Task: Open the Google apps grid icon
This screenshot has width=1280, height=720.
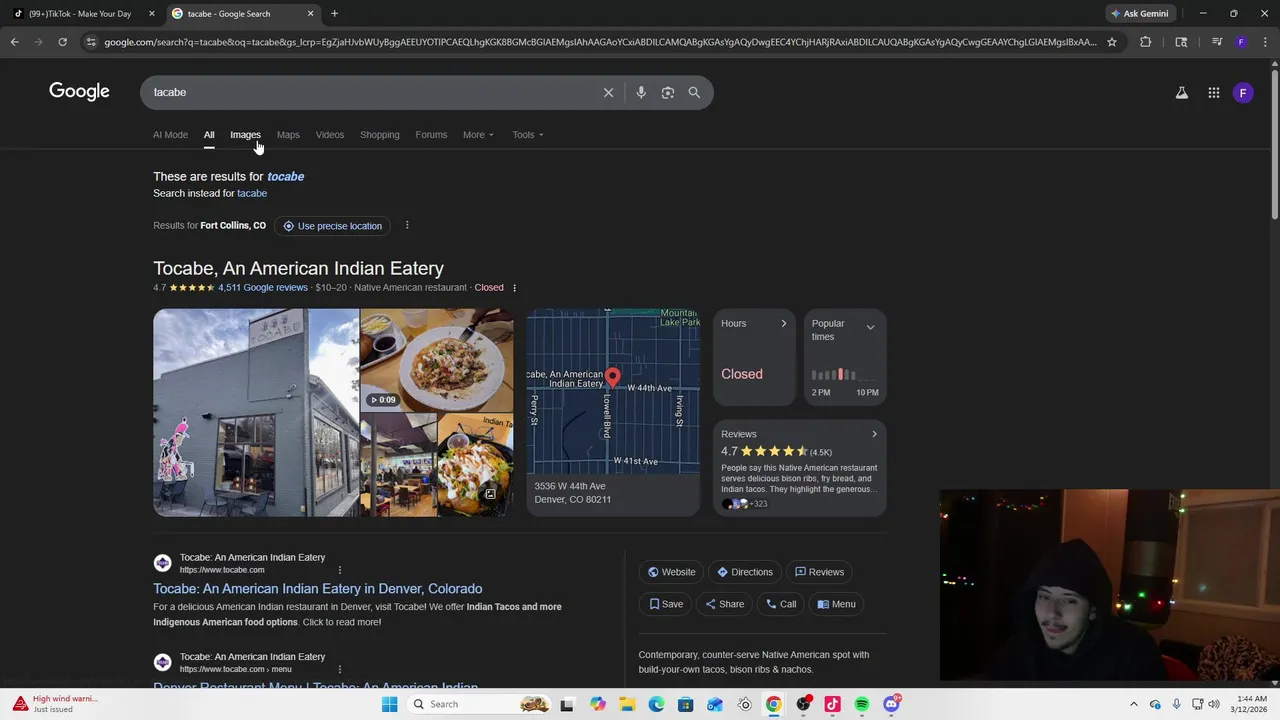Action: tap(1214, 93)
